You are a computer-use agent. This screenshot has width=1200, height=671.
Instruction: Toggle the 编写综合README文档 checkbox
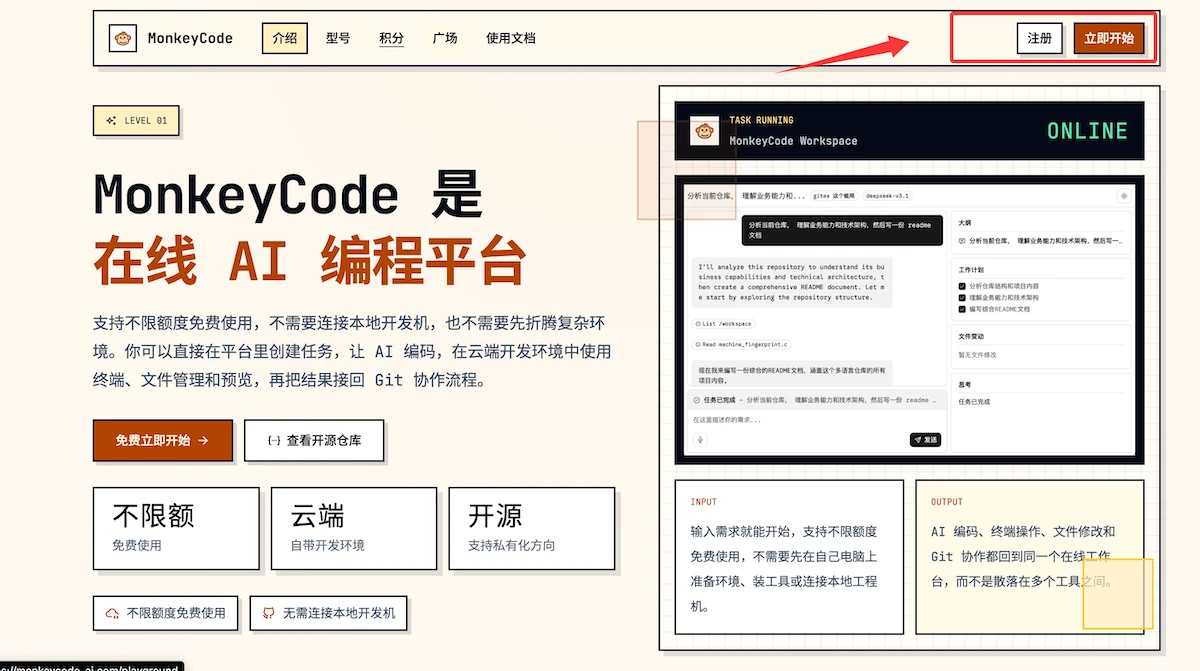962,309
